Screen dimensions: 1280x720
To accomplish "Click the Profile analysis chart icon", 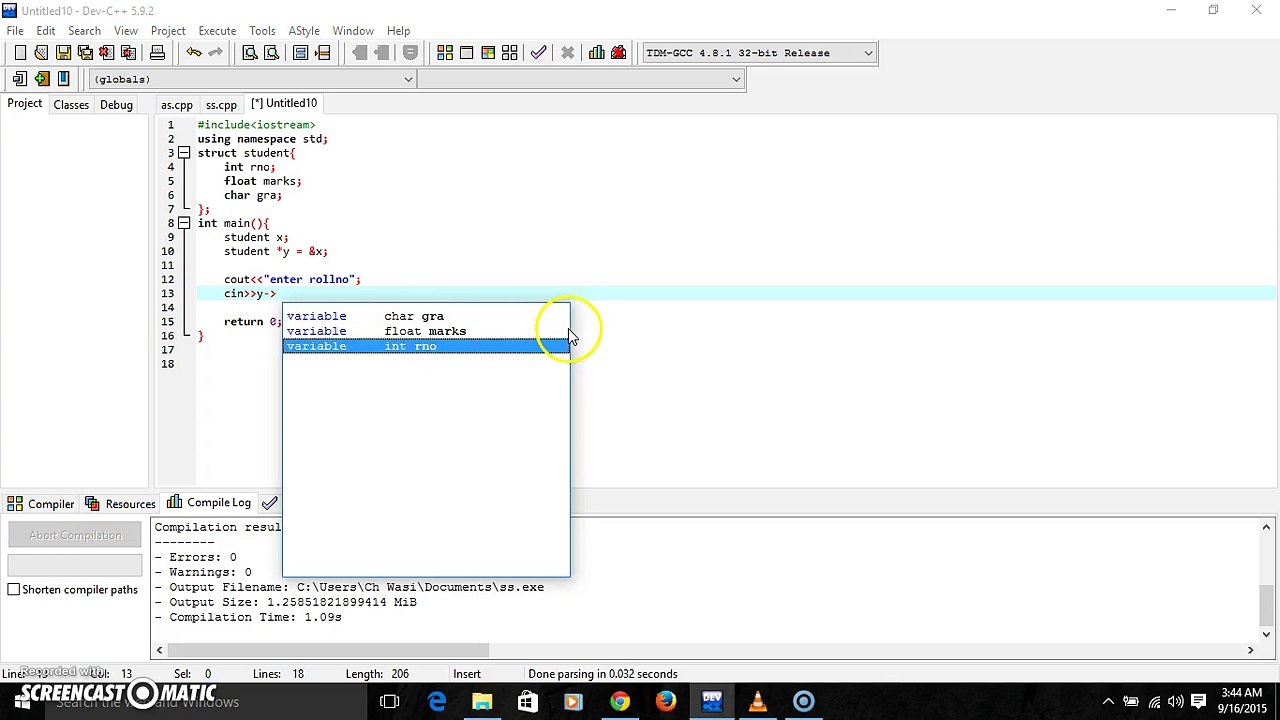I will 597,53.
